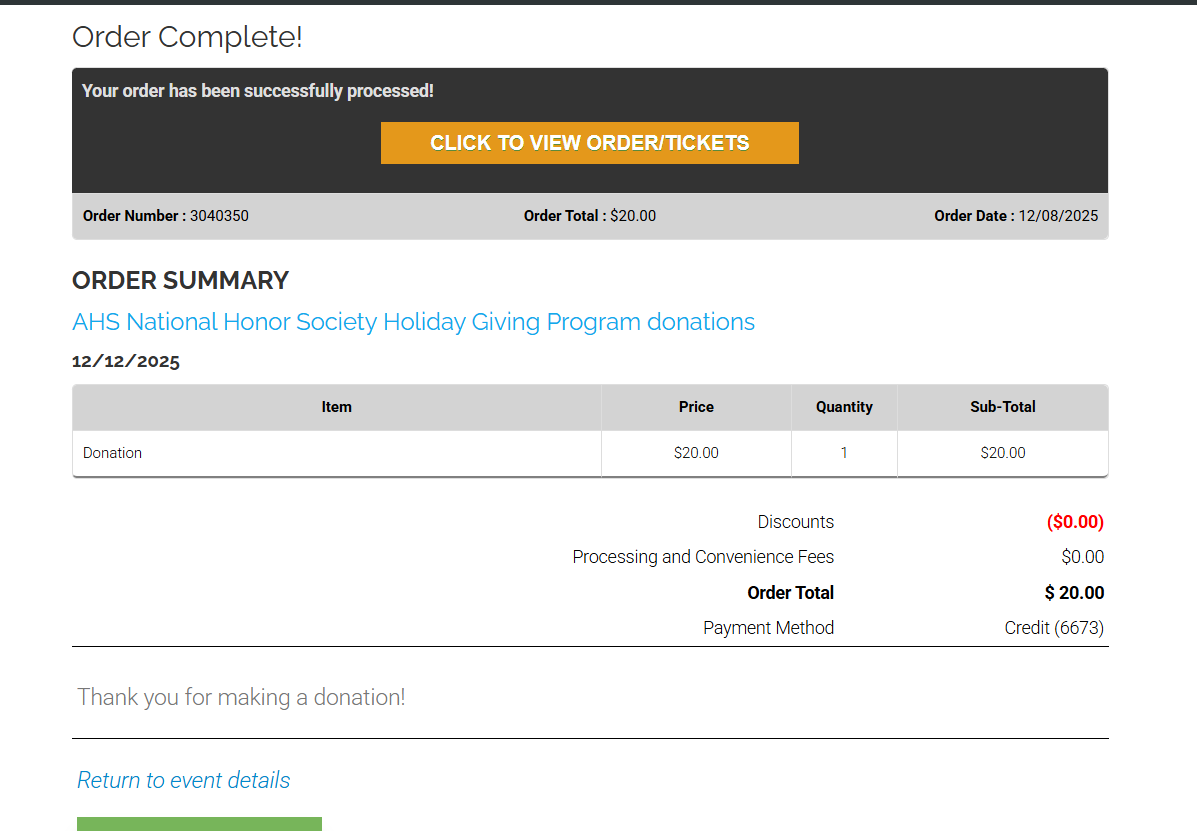
Task: Click the Price column header
Action: (696, 407)
